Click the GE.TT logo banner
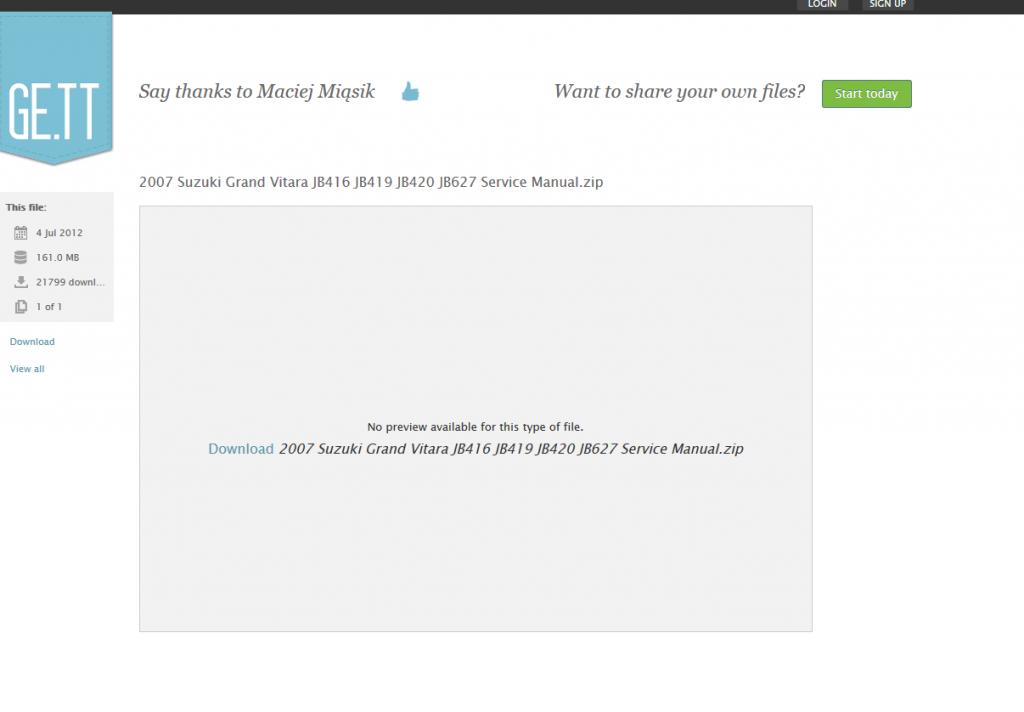 (56, 89)
